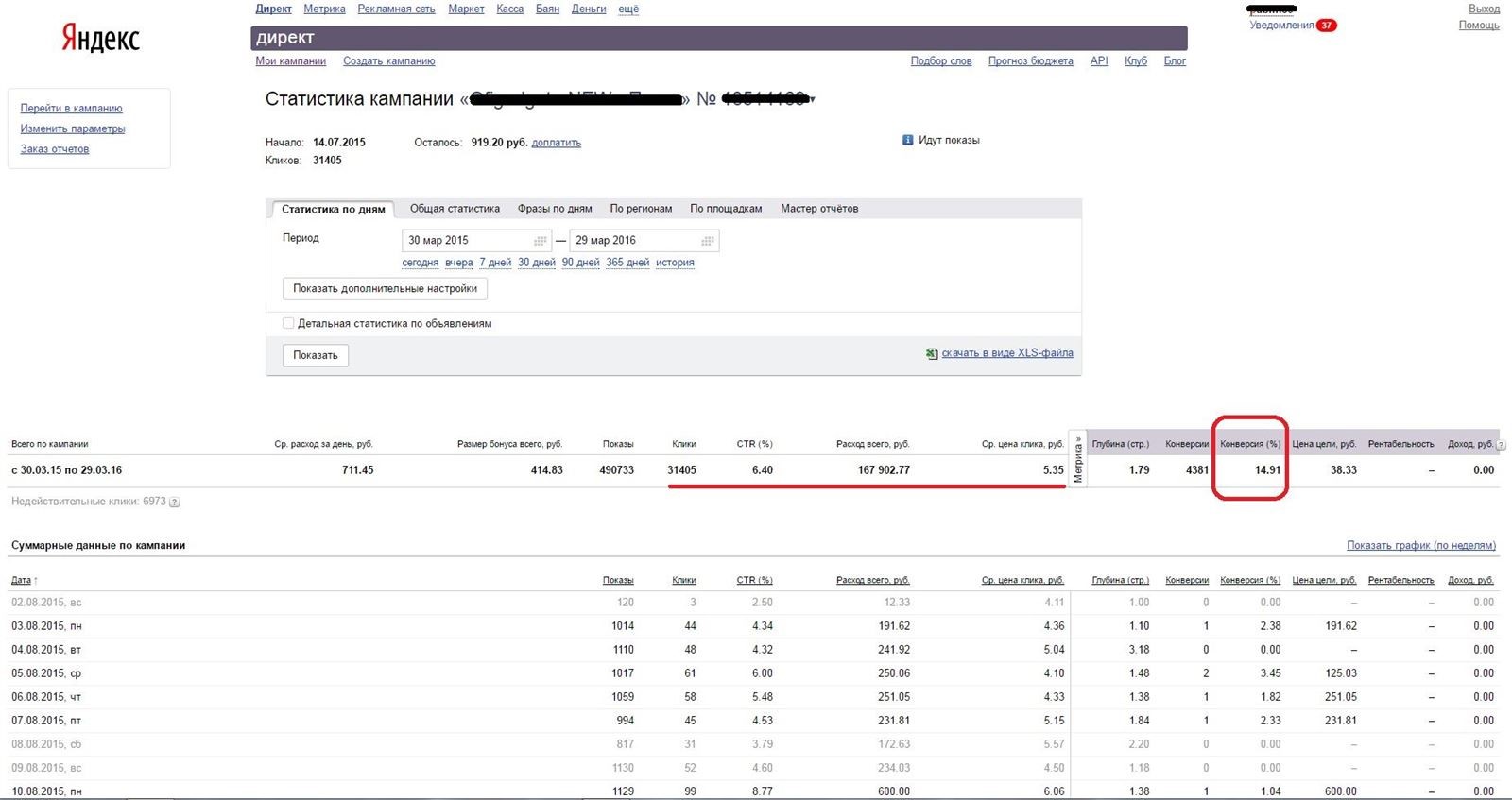1512x800 pixels.
Task: Click the Показать дополнительные настройки button
Action: (385, 289)
